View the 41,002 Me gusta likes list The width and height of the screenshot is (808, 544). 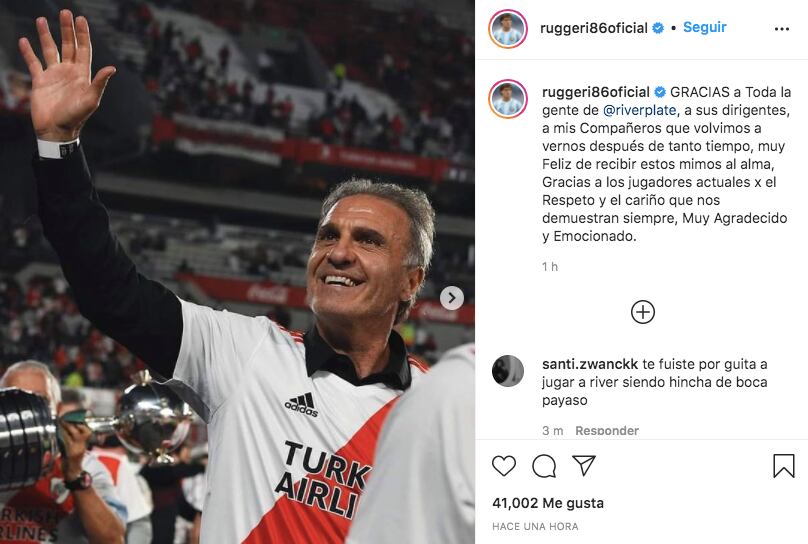pos(548,503)
